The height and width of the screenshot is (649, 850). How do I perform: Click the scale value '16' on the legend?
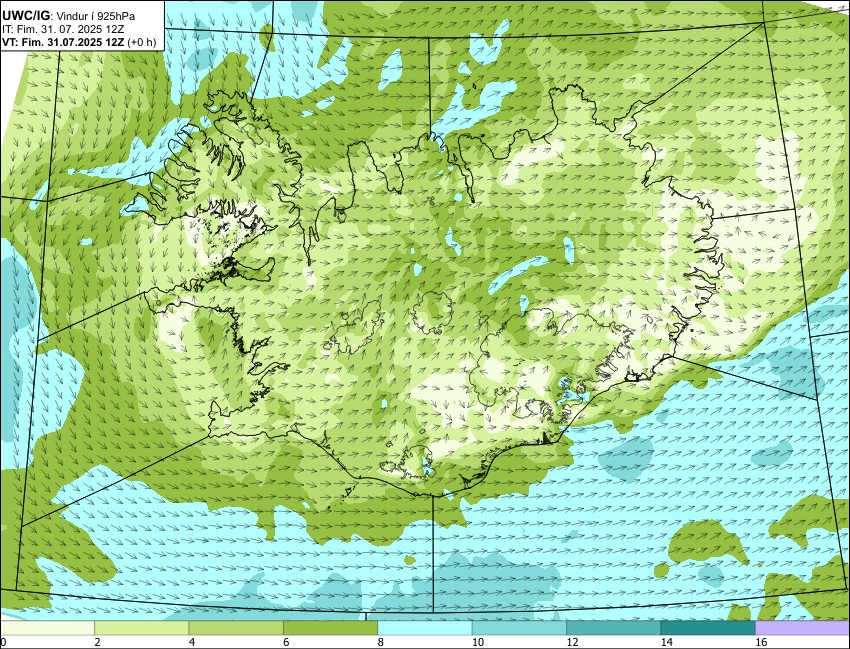pos(761,642)
